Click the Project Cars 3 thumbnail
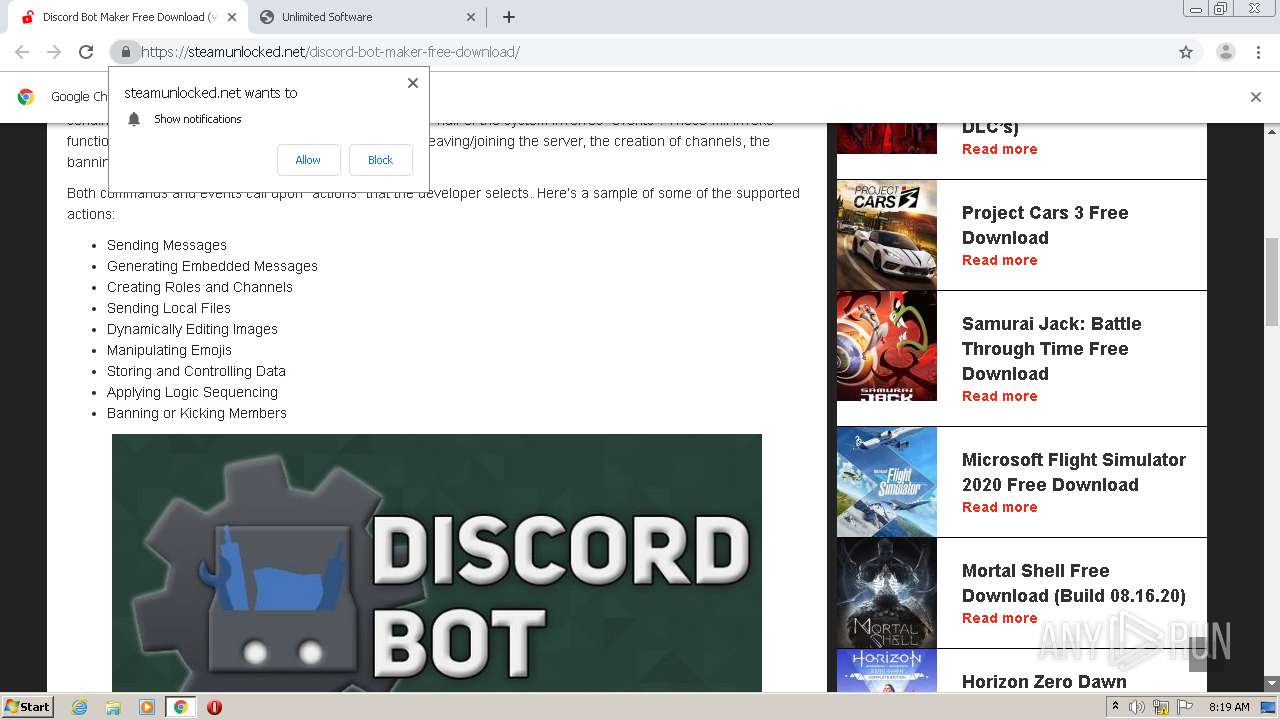Screen dimensions: 1280x720 pyautogui.click(x=887, y=235)
